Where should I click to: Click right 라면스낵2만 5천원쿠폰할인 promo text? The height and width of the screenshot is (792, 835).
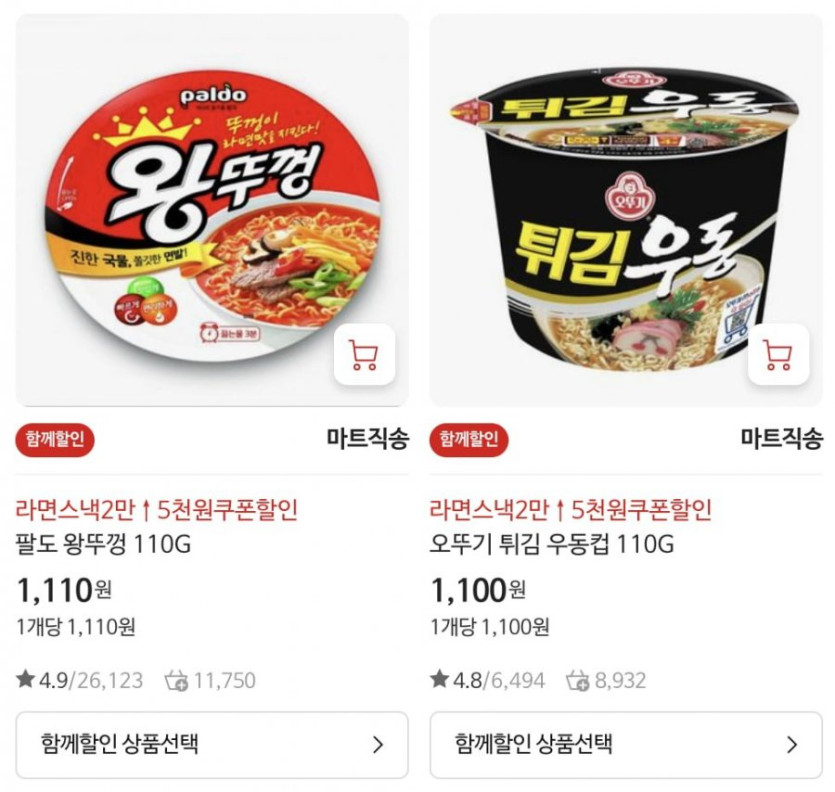571,510
